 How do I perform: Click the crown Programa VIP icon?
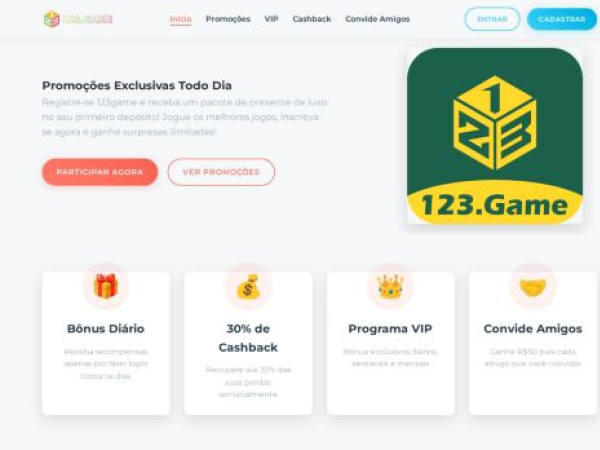click(x=390, y=286)
